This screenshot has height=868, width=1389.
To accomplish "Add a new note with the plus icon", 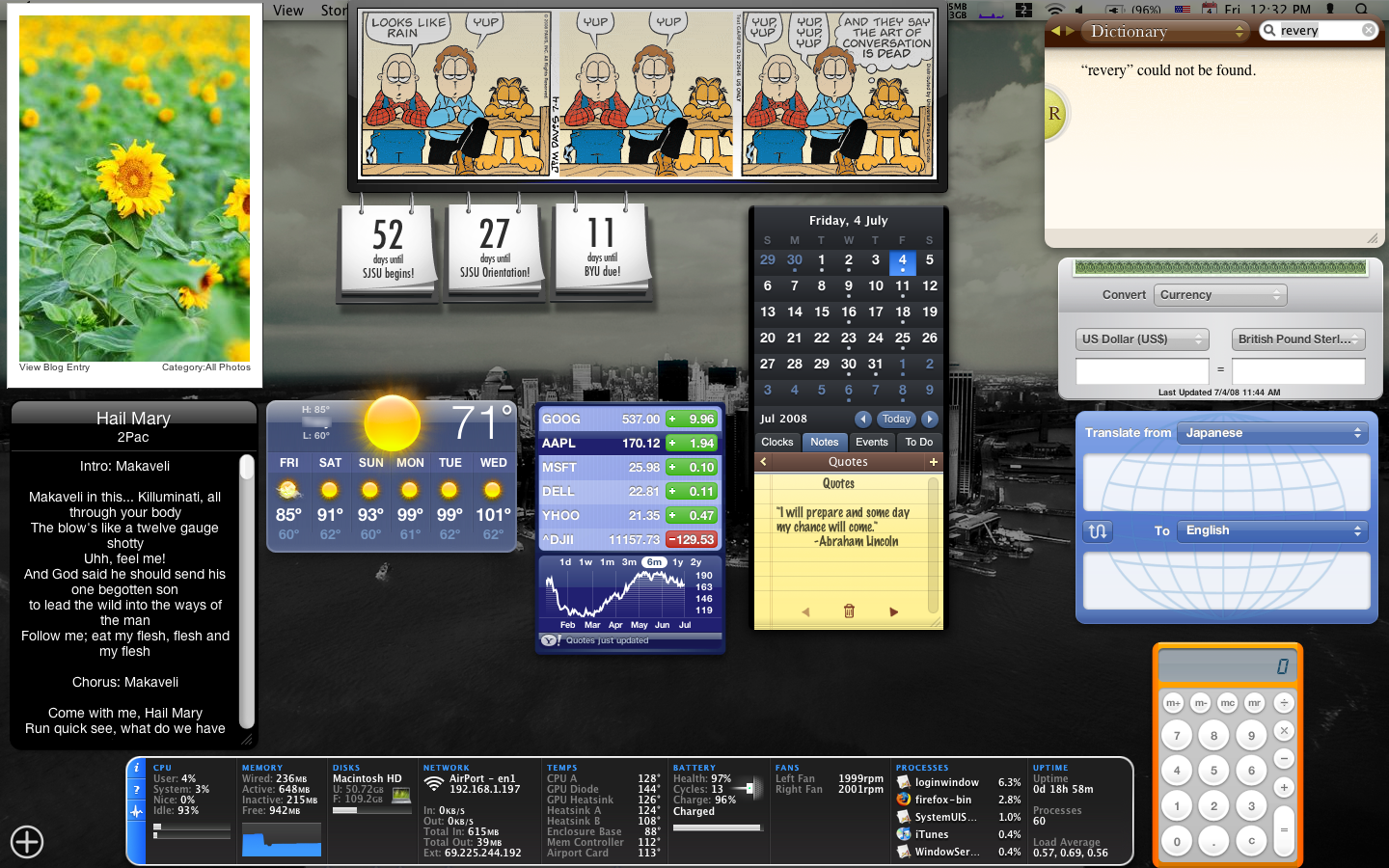I will tap(933, 462).
